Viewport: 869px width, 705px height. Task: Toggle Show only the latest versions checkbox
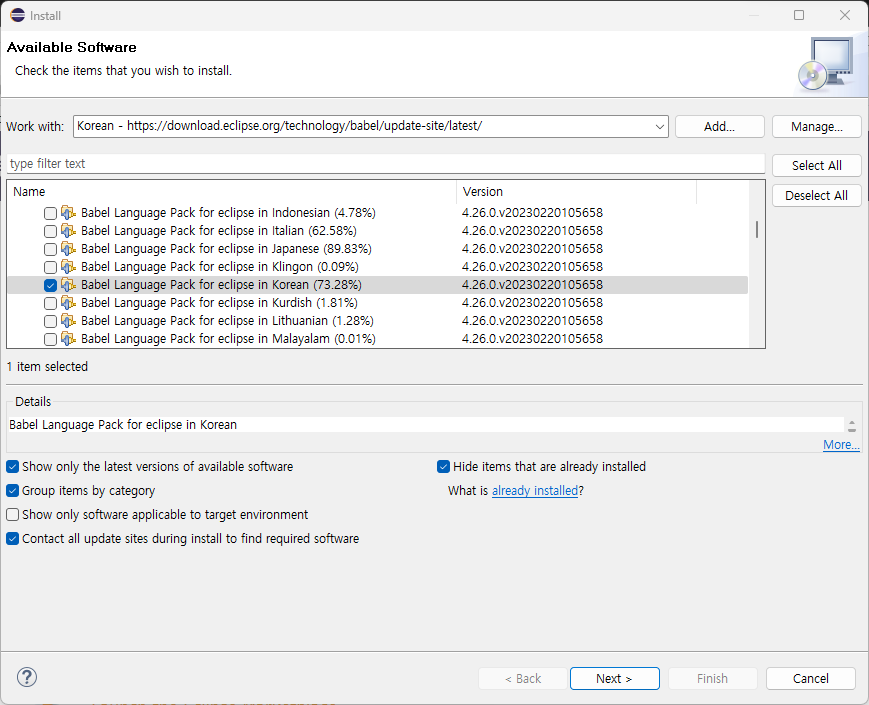coord(13,467)
